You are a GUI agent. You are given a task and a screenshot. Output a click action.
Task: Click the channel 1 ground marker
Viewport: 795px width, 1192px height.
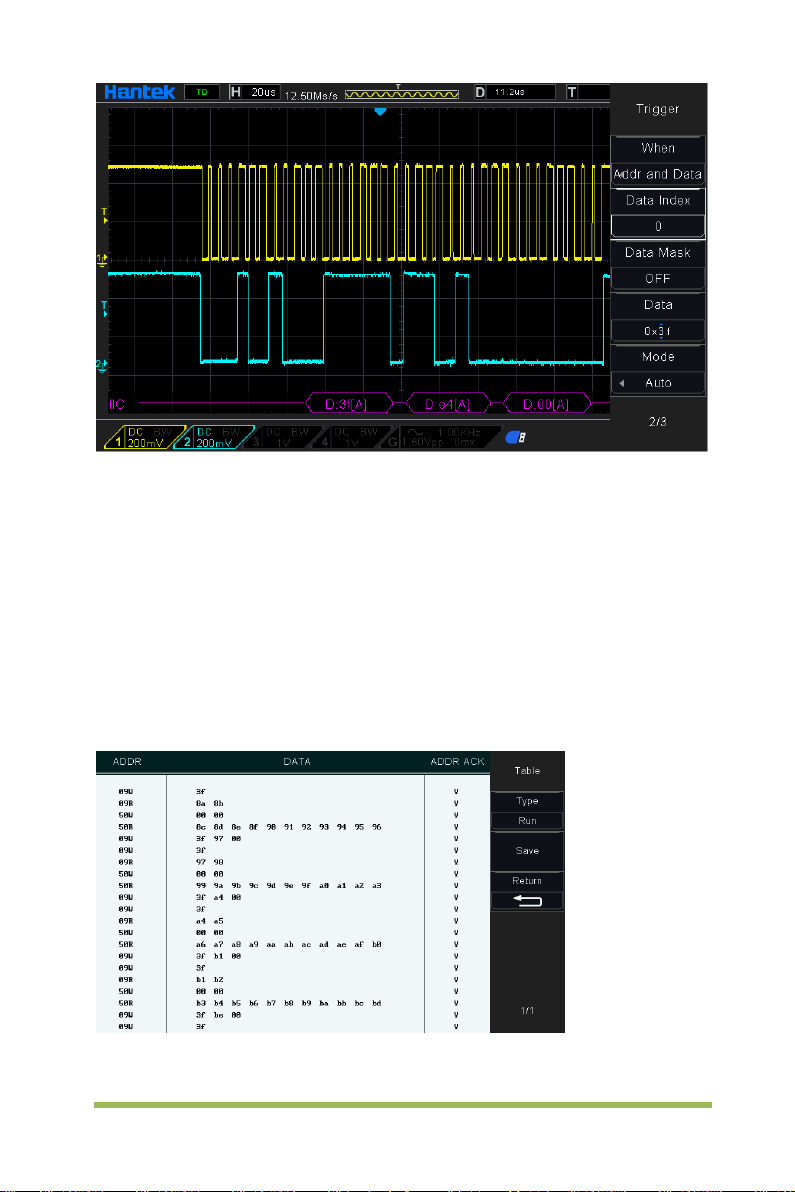tap(102, 259)
